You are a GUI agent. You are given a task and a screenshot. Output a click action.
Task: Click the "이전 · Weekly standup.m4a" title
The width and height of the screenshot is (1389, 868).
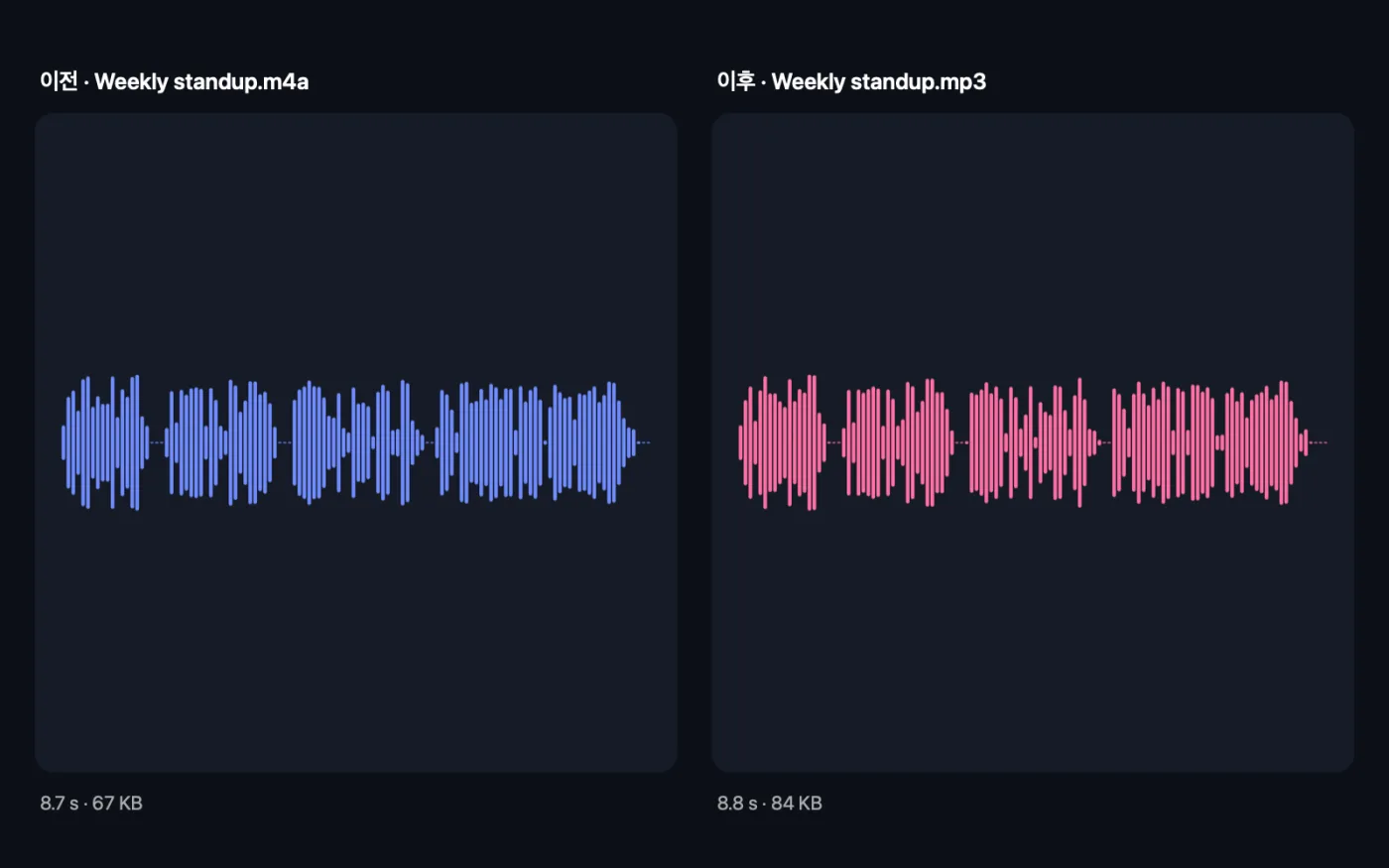(175, 81)
